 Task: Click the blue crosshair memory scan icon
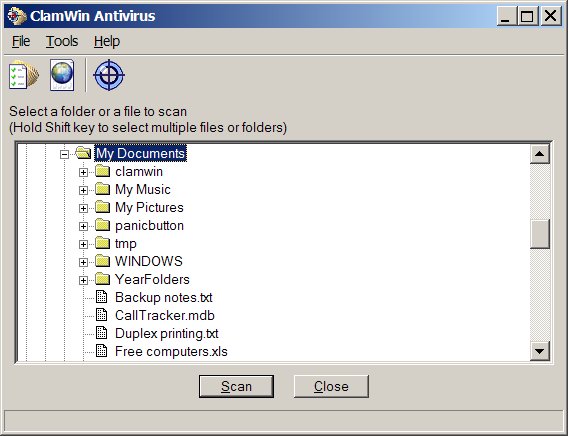109,75
